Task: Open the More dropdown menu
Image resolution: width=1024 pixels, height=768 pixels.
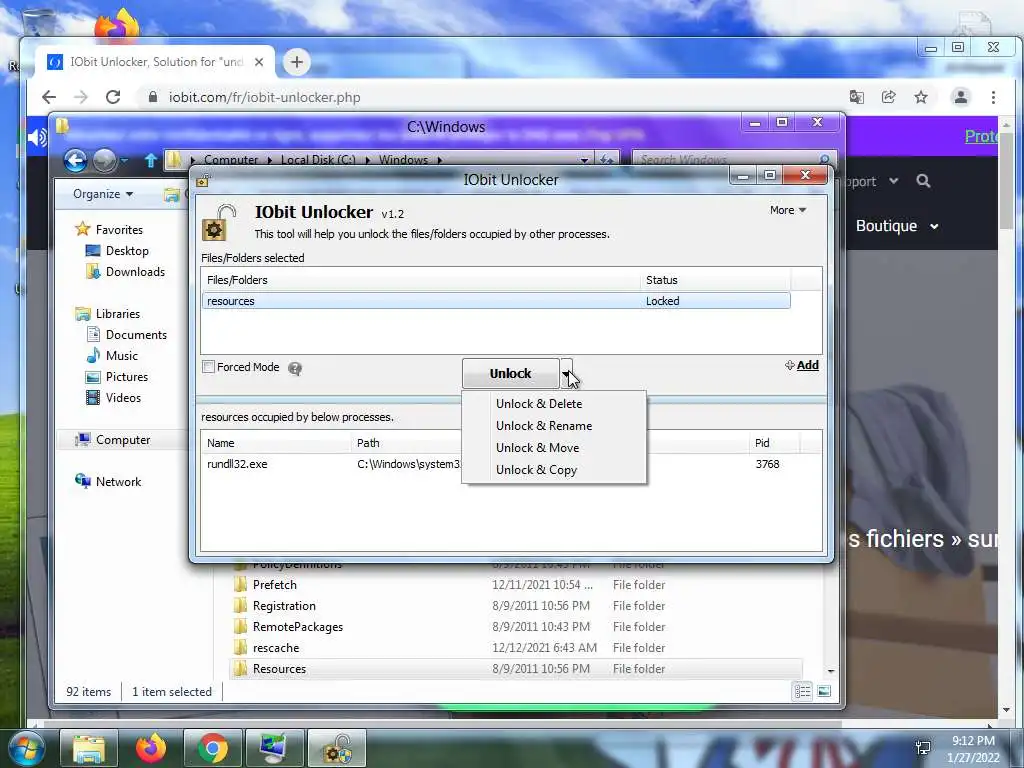Action: click(x=788, y=210)
